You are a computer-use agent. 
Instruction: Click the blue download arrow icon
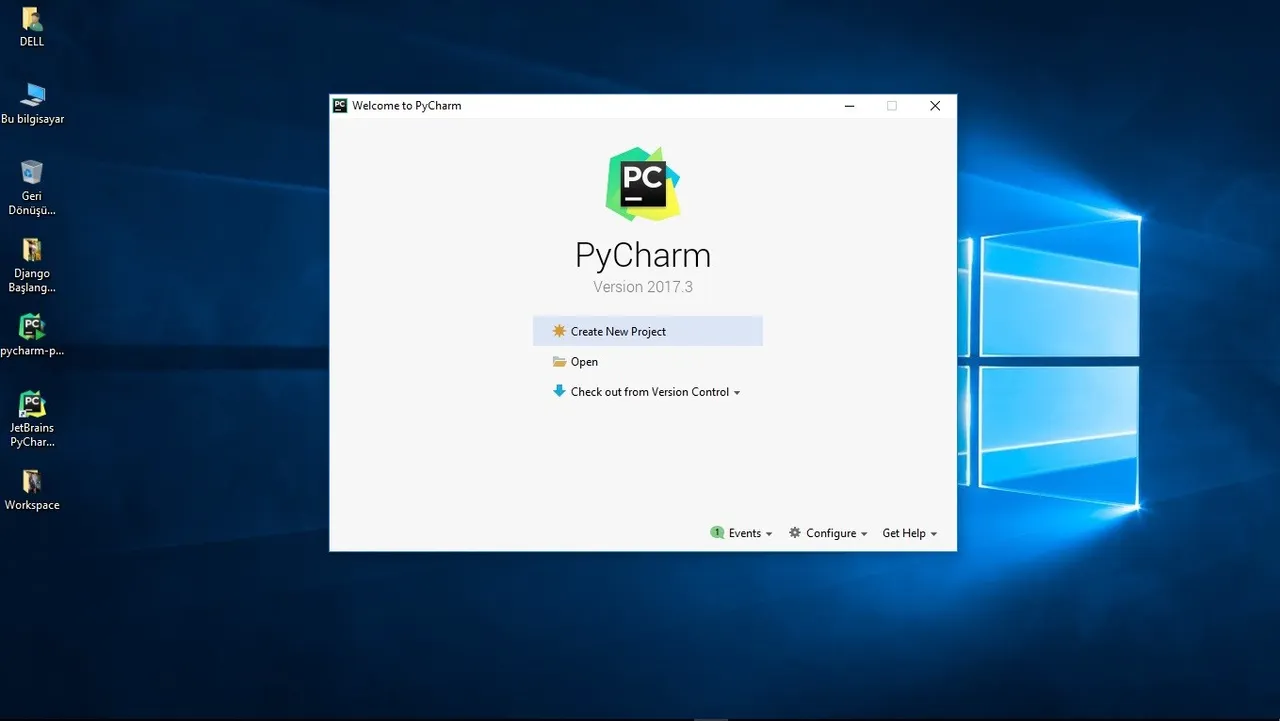point(559,391)
